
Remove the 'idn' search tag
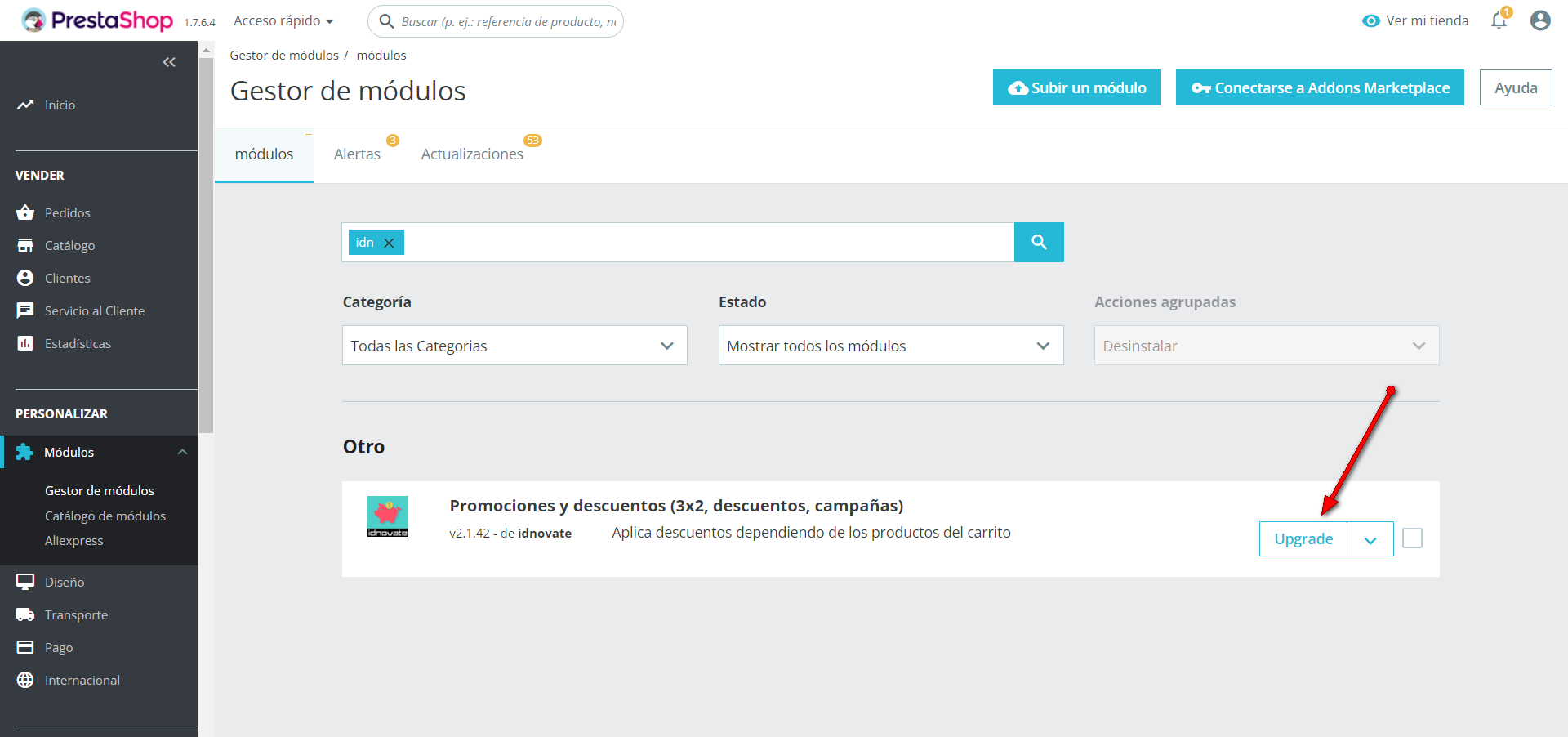(x=390, y=243)
